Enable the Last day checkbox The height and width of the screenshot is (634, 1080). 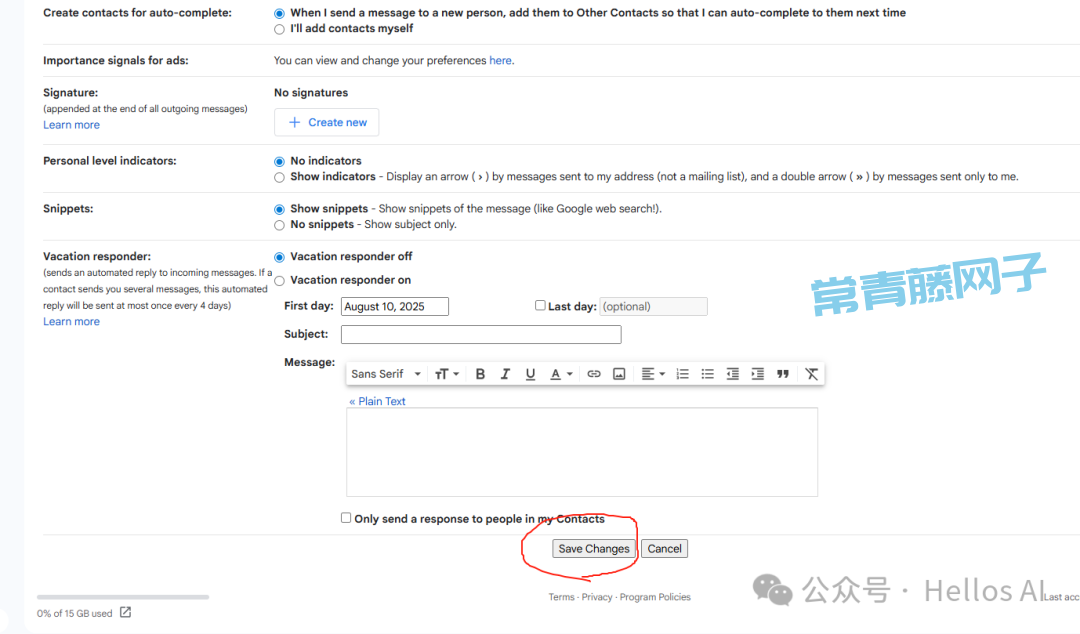(x=540, y=306)
